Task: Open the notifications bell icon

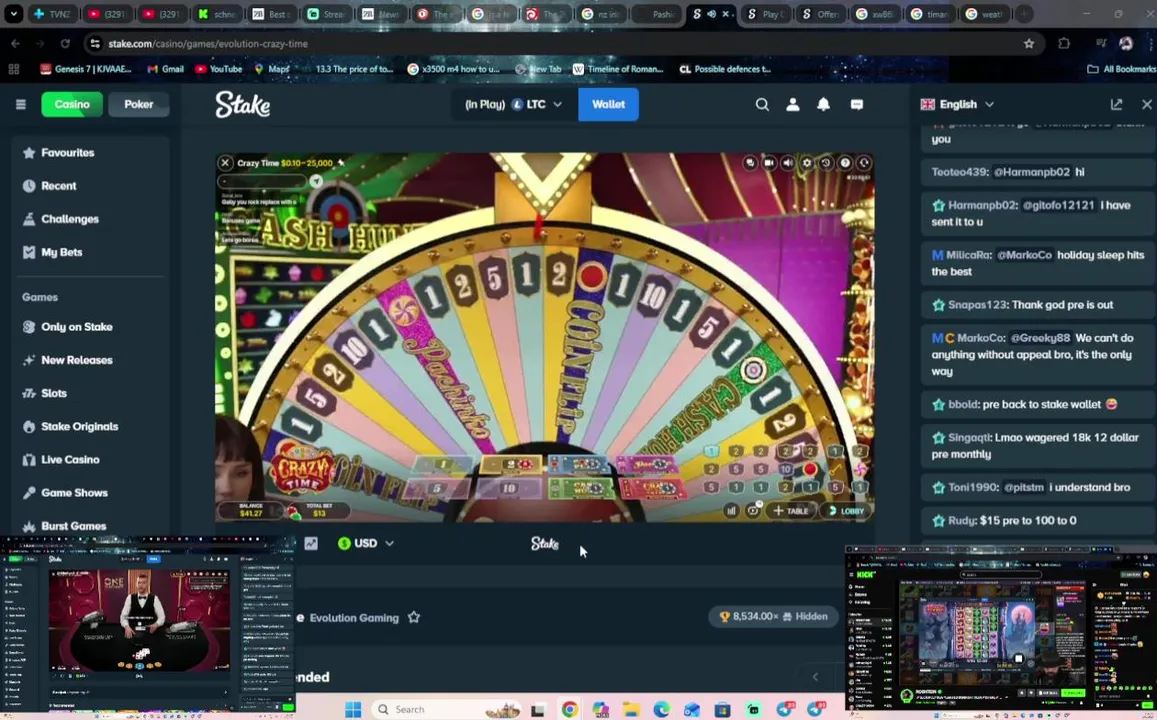Action: click(x=823, y=105)
